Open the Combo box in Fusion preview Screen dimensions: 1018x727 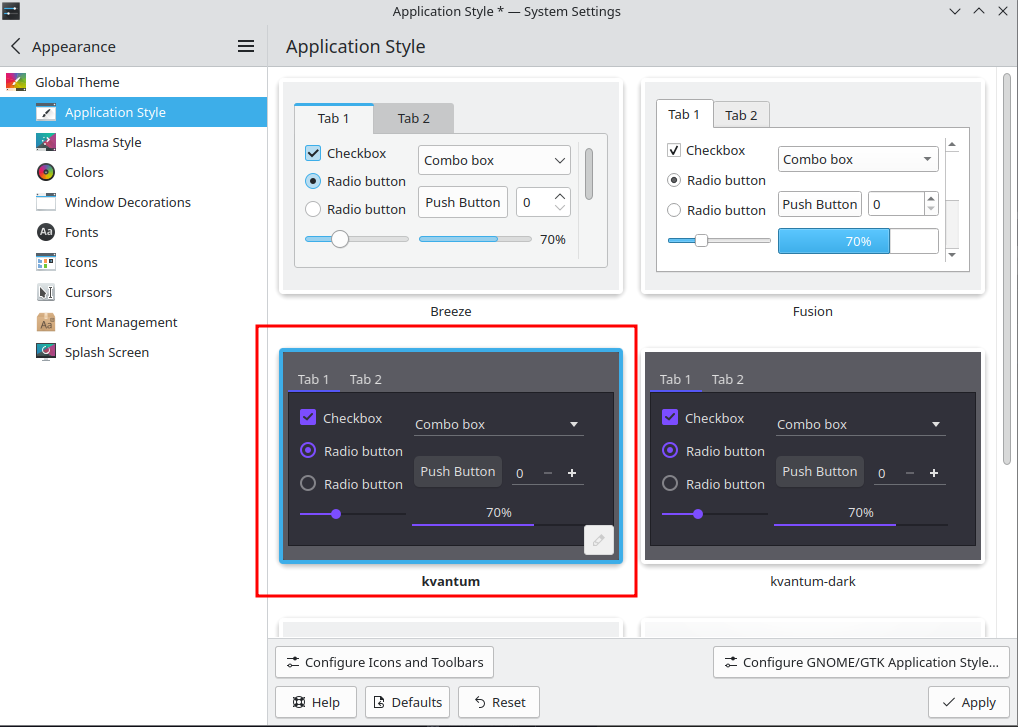[858, 159]
